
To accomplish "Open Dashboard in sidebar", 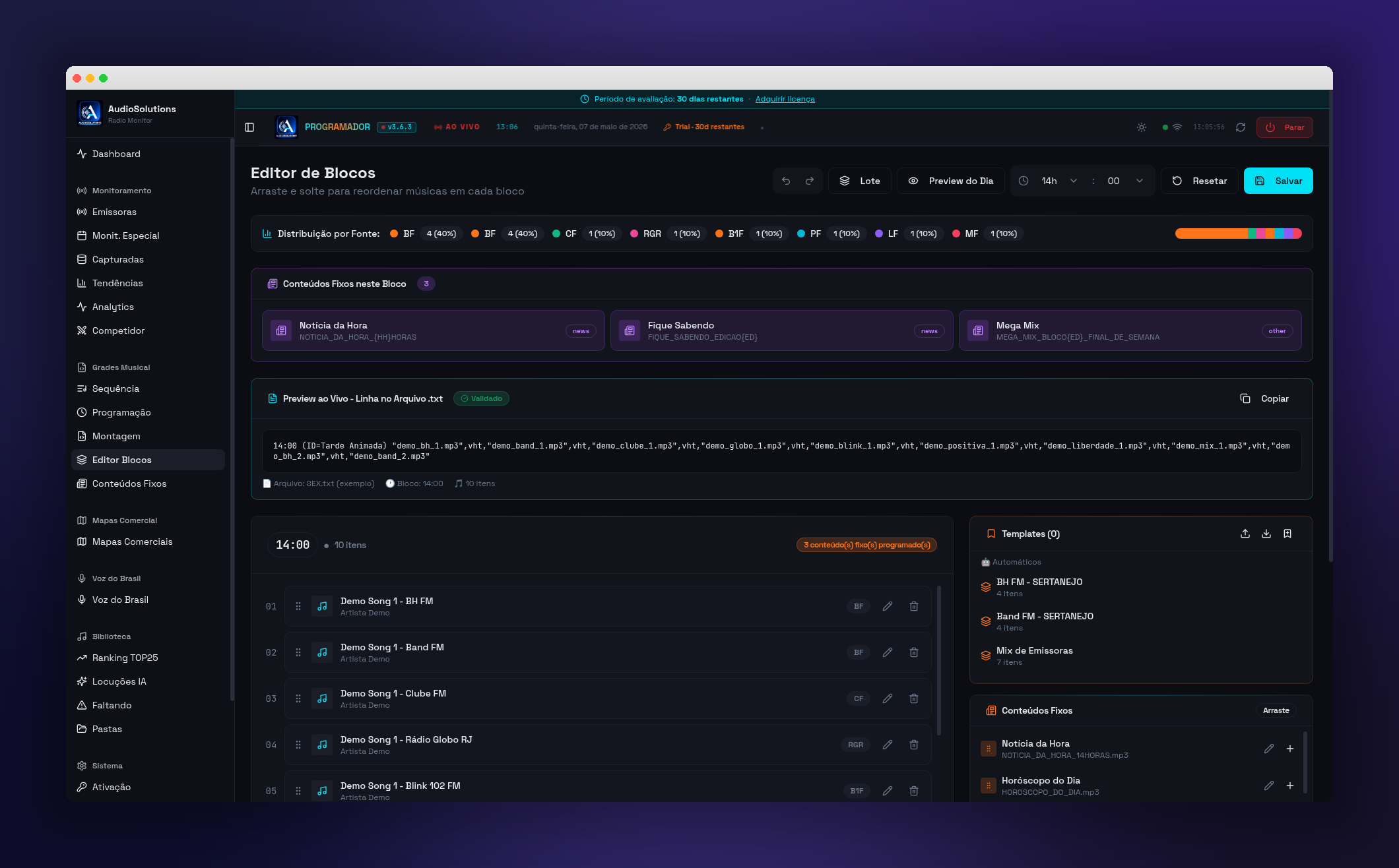I will 148,154.
